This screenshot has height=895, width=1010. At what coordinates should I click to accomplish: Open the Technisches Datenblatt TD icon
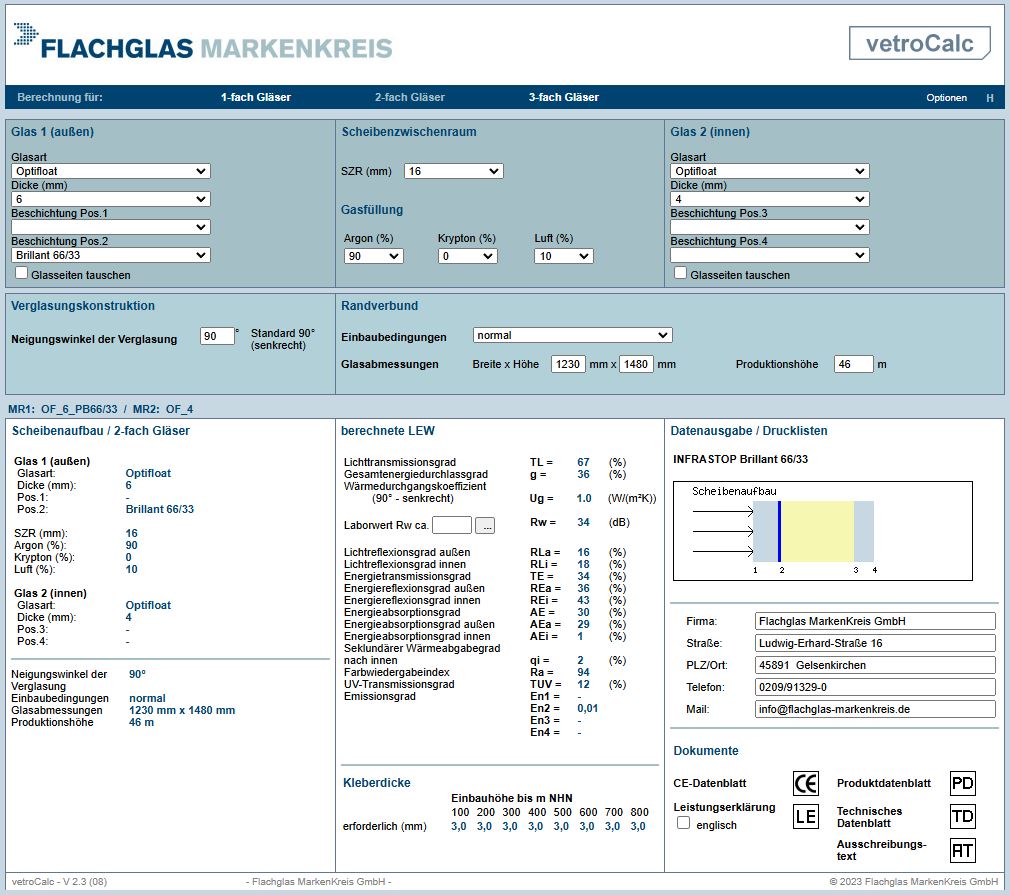pos(962,816)
